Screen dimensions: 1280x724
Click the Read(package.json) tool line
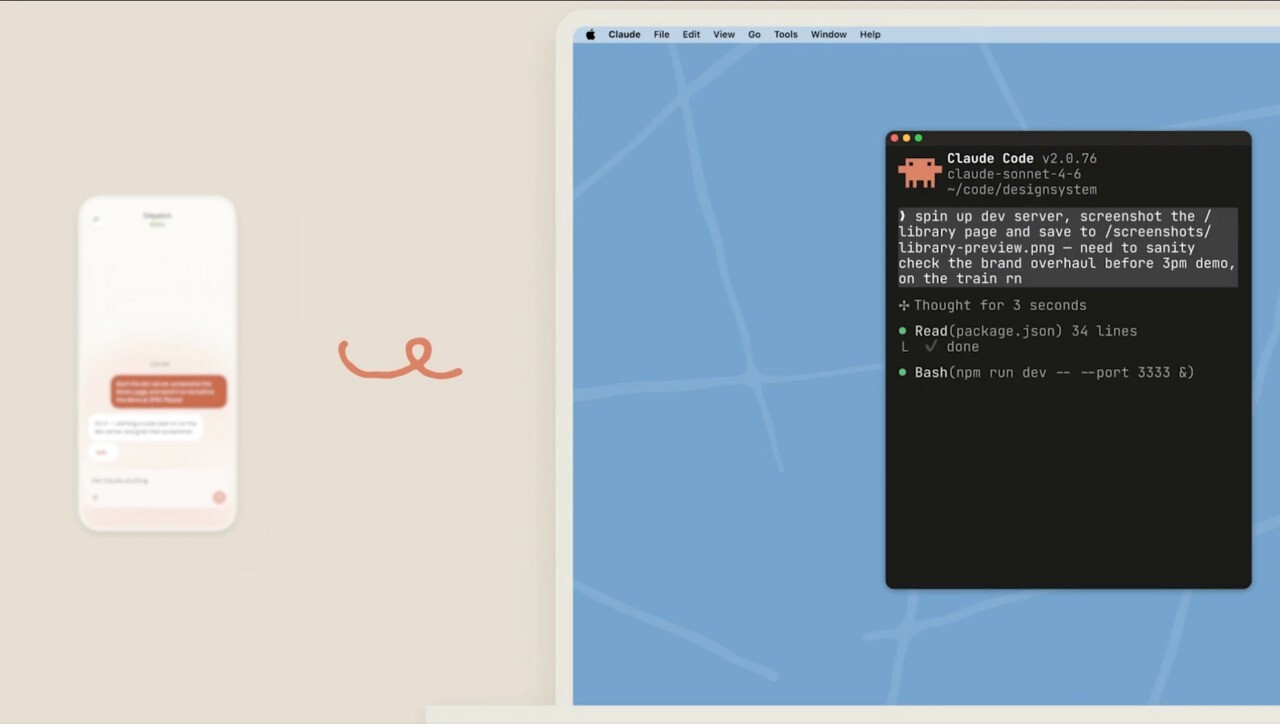(1018, 331)
